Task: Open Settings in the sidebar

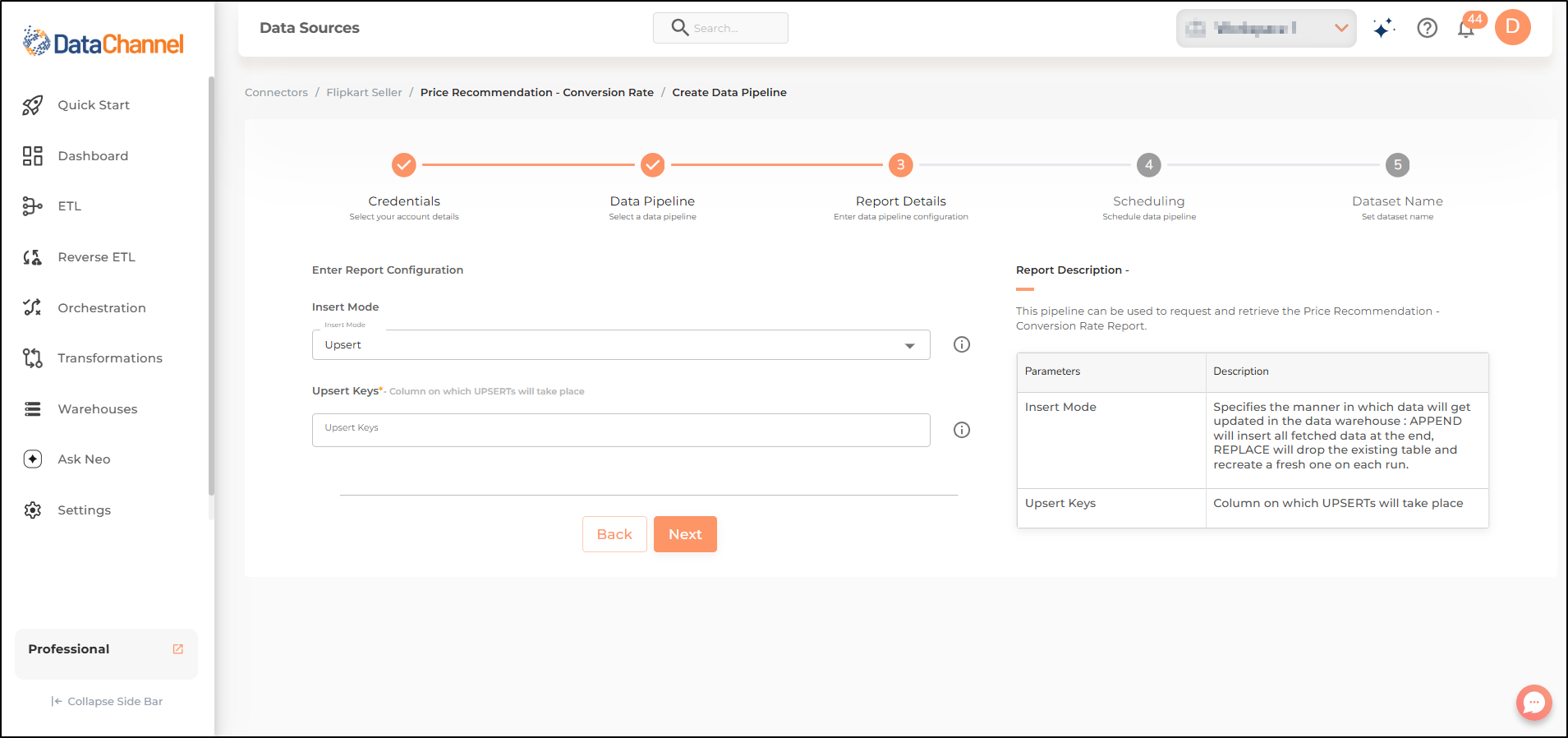Action: (x=84, y=510)
